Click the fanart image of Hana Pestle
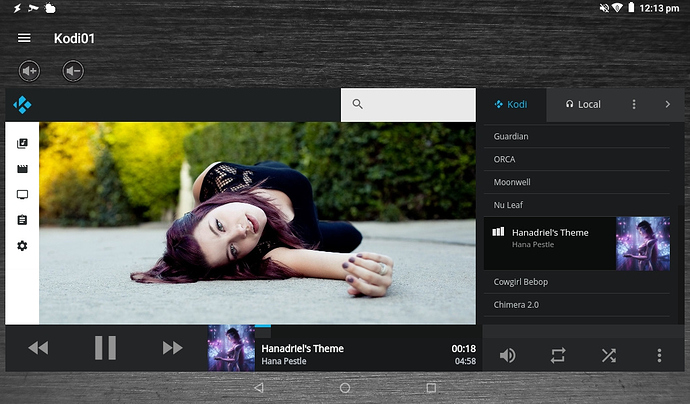Screen dimensions: 690x404 point(257,223)
